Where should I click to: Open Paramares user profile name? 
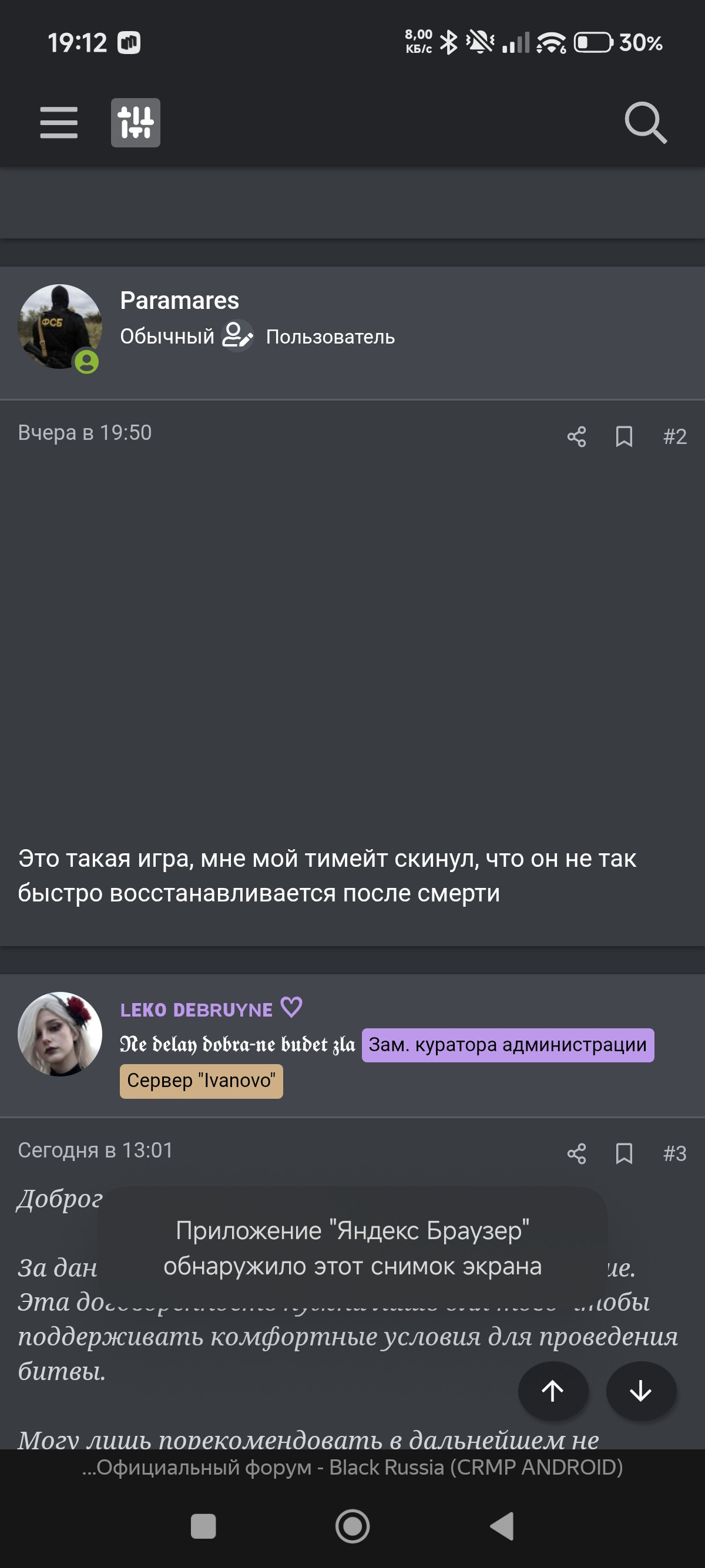point(180,301)
